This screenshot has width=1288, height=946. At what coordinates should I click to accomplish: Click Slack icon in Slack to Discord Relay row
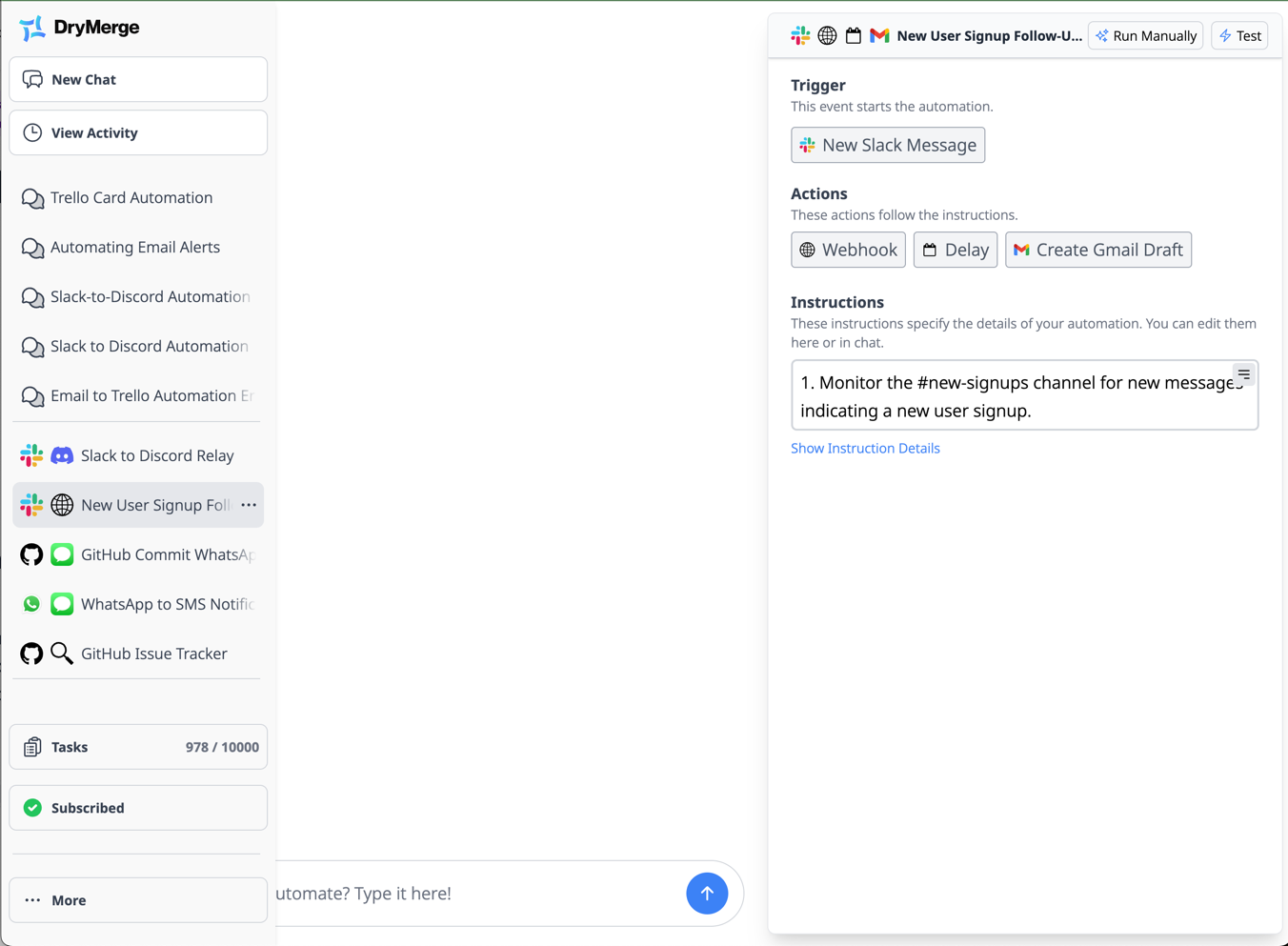(x=31, y=455)
